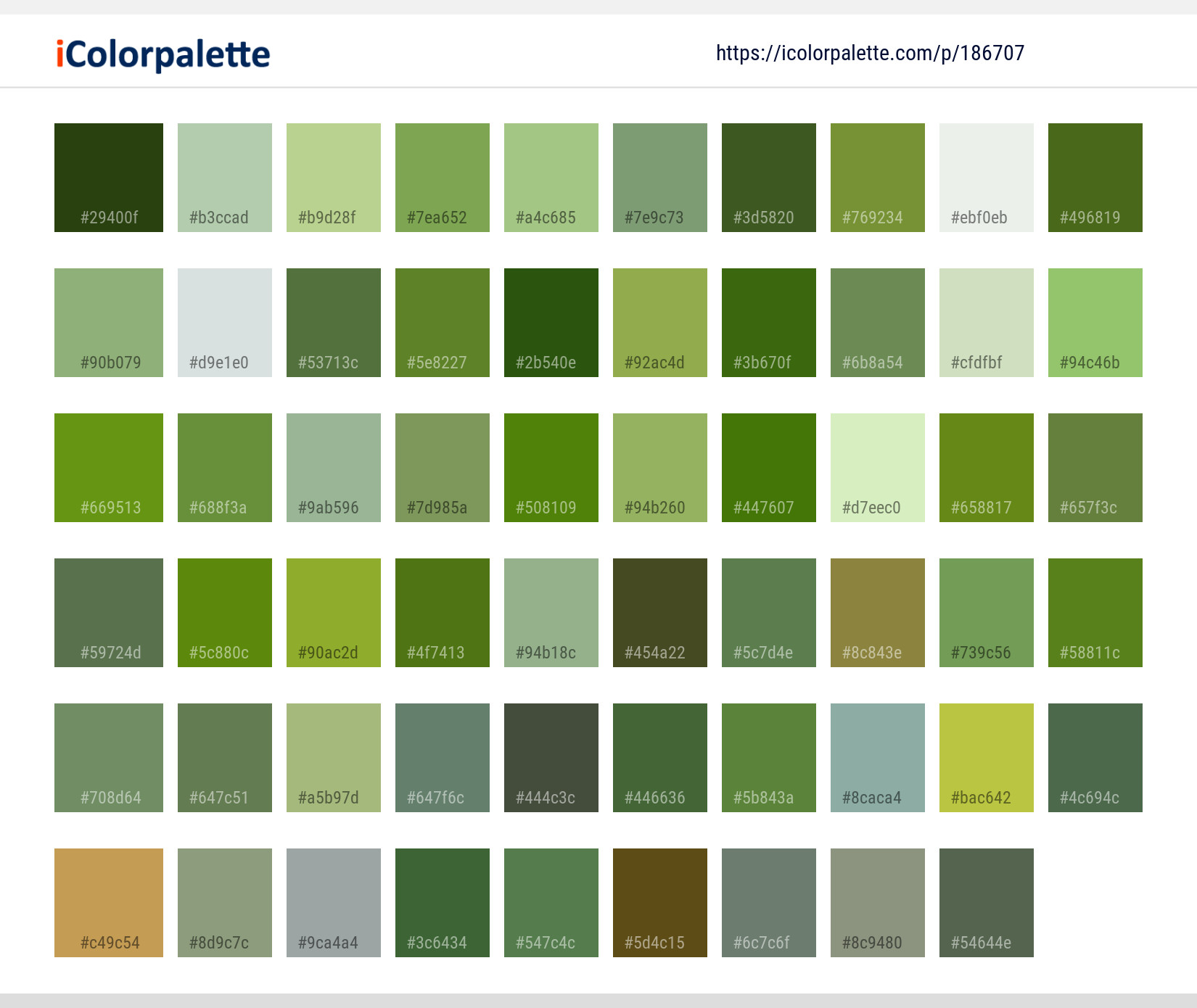
Task: Select the charcoal #444c3c swatch
Action: [551, 758]
